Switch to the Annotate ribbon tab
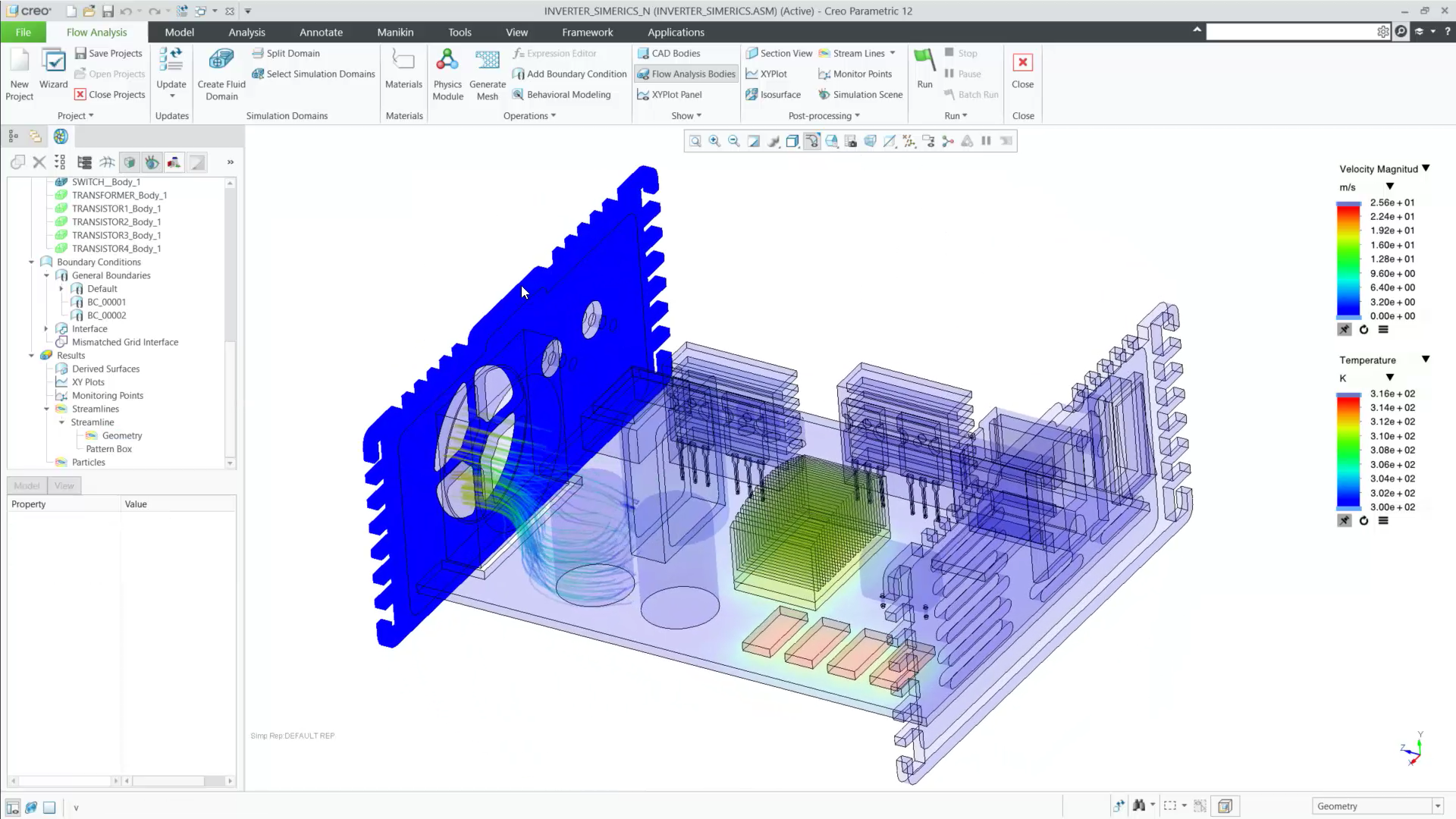 pyautogui.click(x=321, y=32)
